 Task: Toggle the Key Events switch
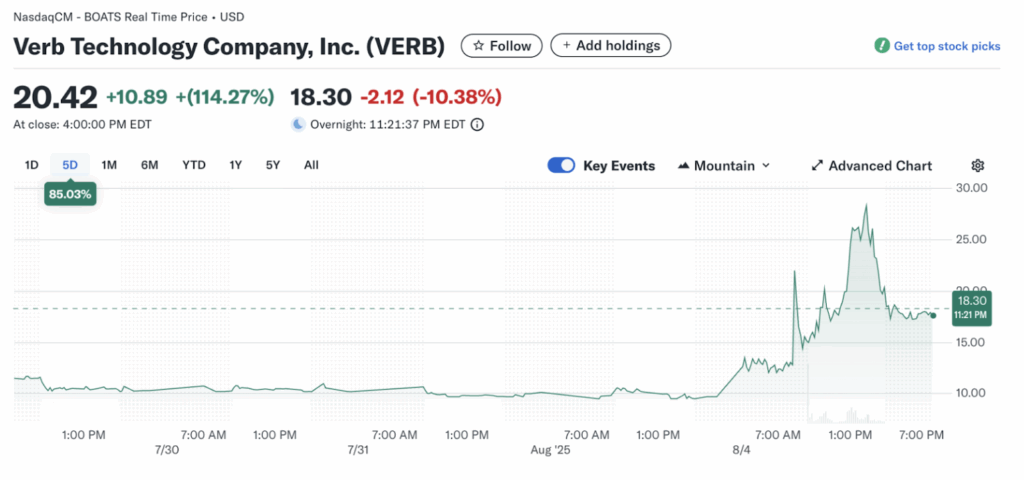point(561,166)
